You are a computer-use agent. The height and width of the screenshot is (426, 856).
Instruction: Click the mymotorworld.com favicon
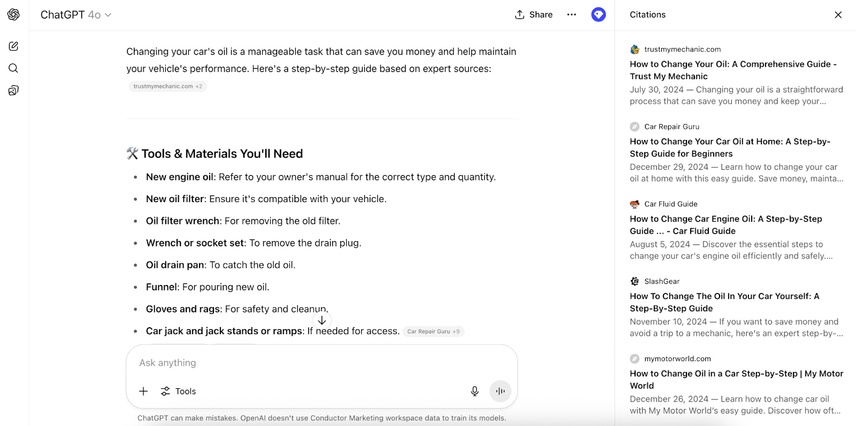[634, 359]
